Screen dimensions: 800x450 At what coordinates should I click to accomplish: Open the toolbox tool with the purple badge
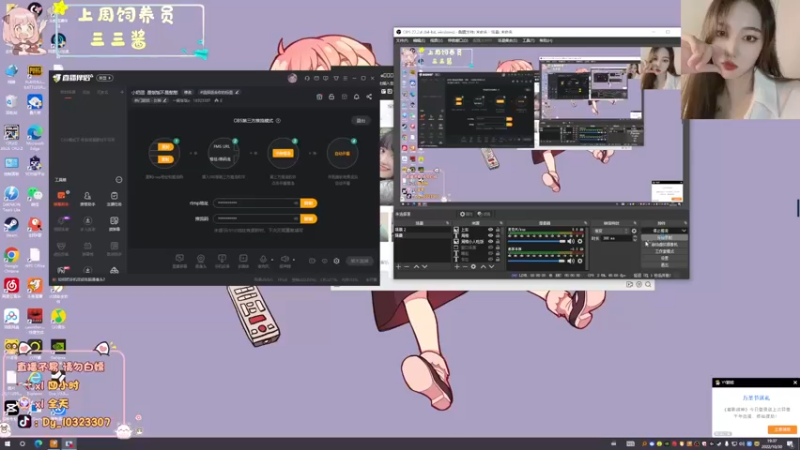point(61,223)
